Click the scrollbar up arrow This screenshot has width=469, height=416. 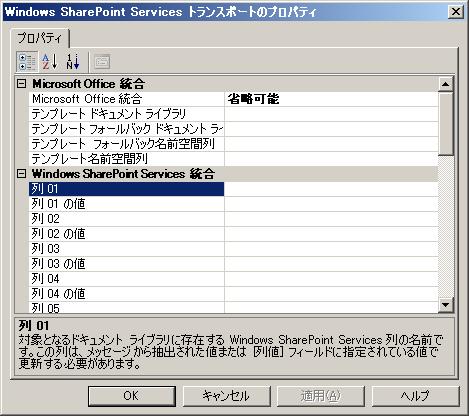(446, 84)
